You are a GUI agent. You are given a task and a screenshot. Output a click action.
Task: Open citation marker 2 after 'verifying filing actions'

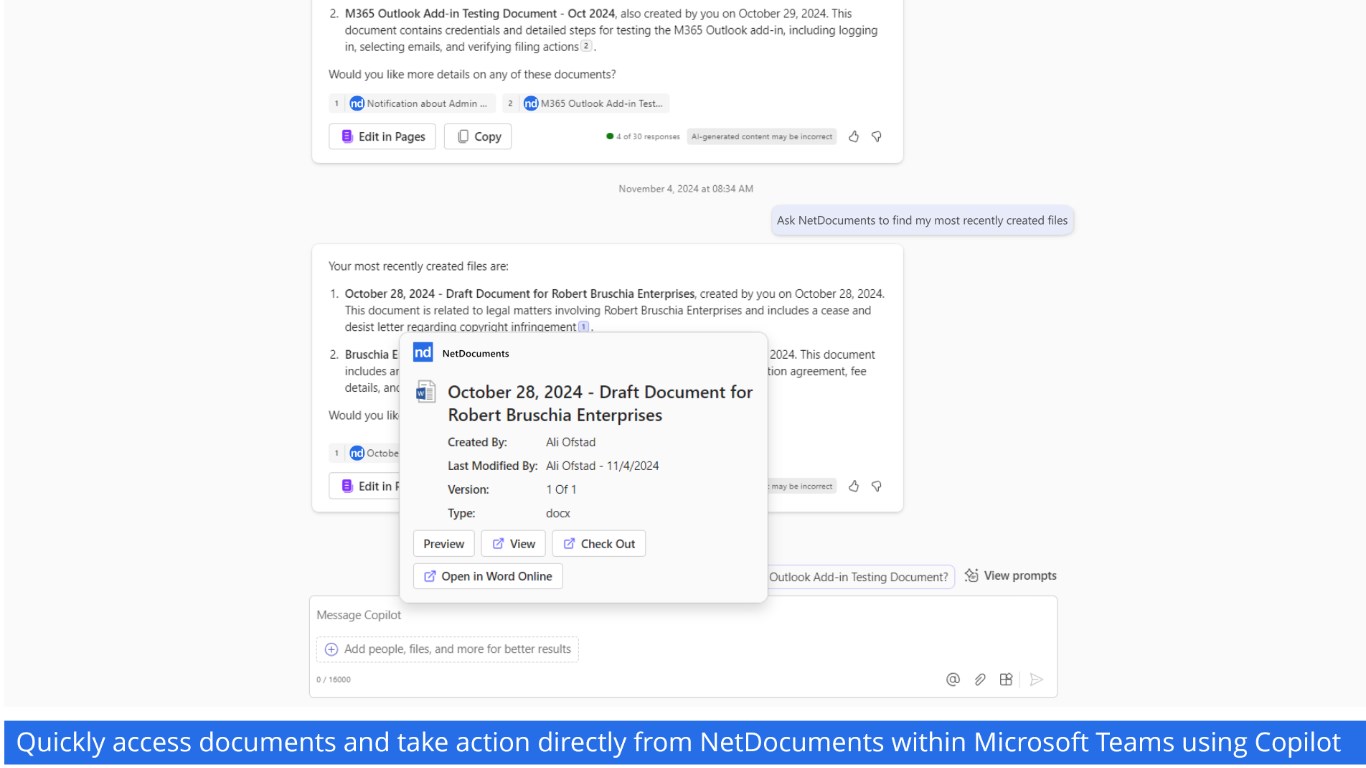pos(586,47)
